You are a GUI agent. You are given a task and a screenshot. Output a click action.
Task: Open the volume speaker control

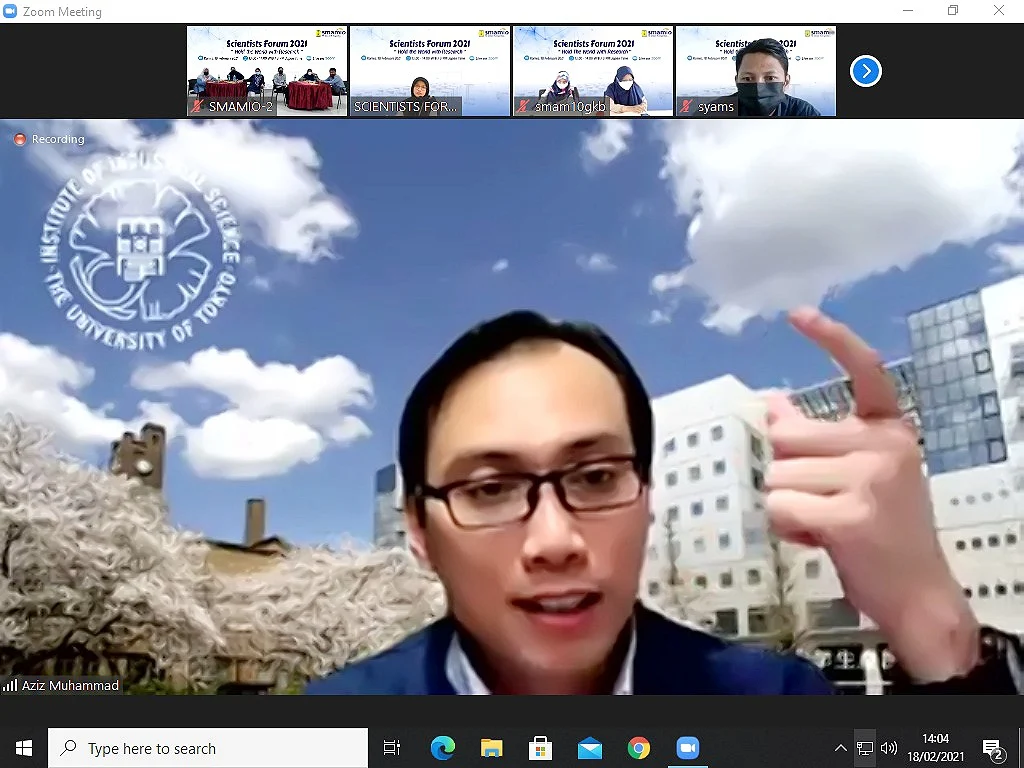pos(889,748)
